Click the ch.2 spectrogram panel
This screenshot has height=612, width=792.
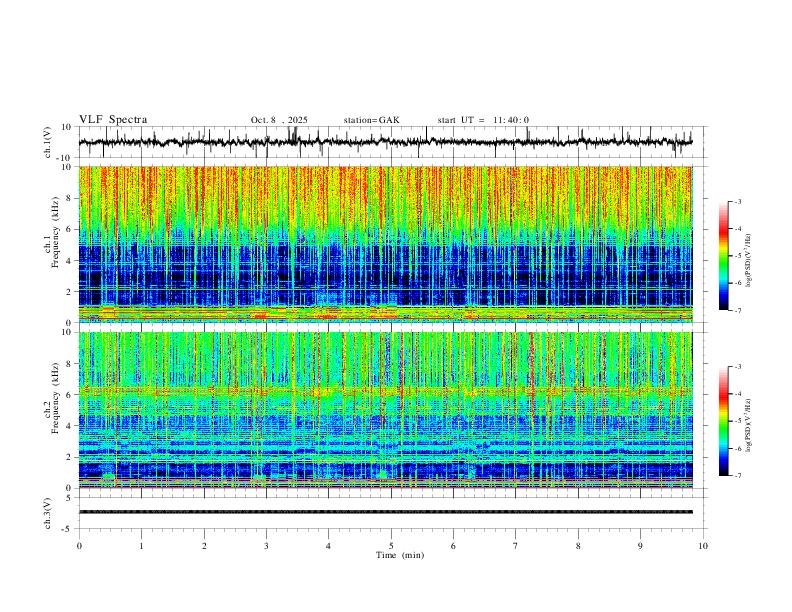[x=385, y=410]
